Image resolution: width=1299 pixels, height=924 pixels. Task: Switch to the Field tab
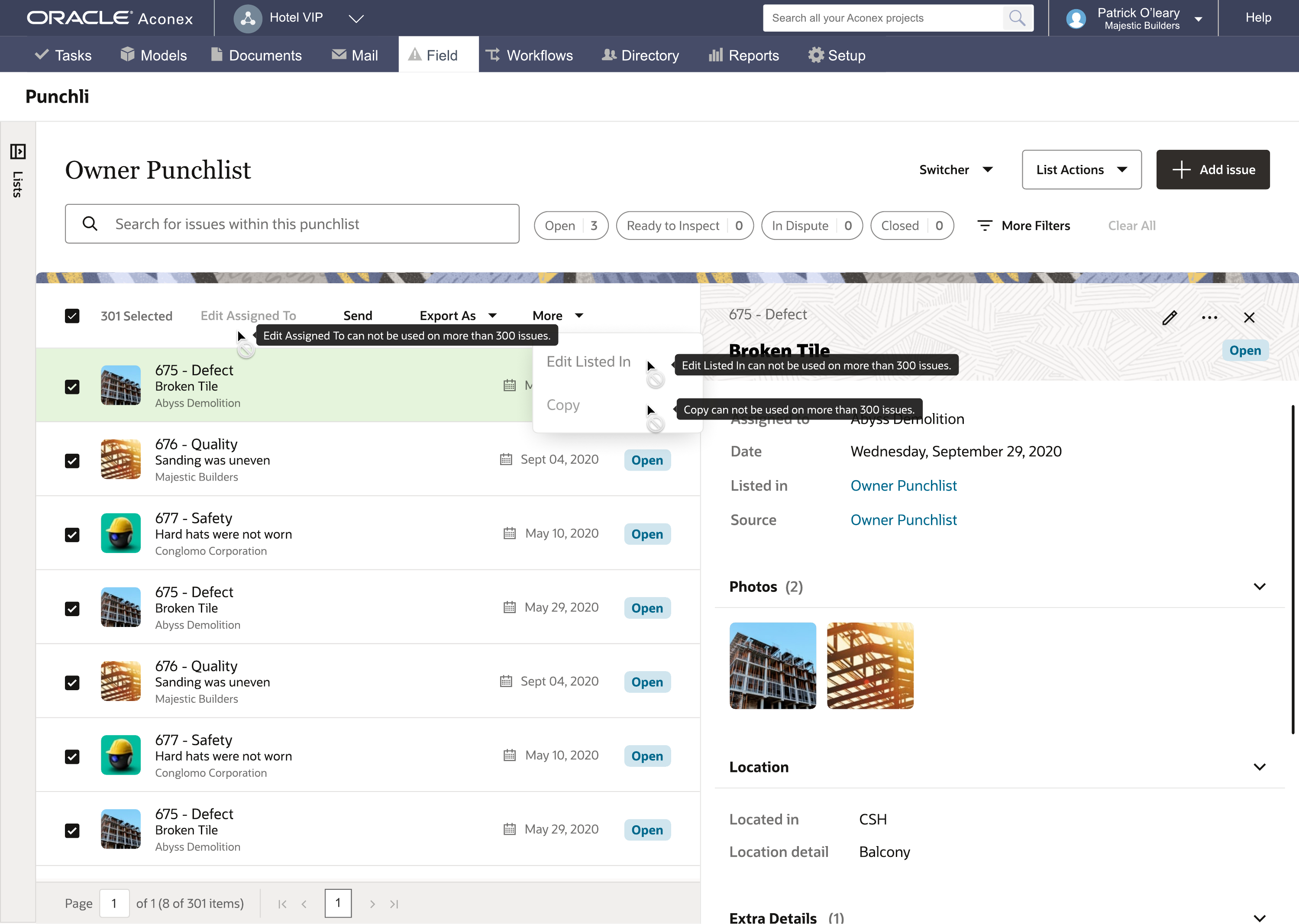click(438, 55)
